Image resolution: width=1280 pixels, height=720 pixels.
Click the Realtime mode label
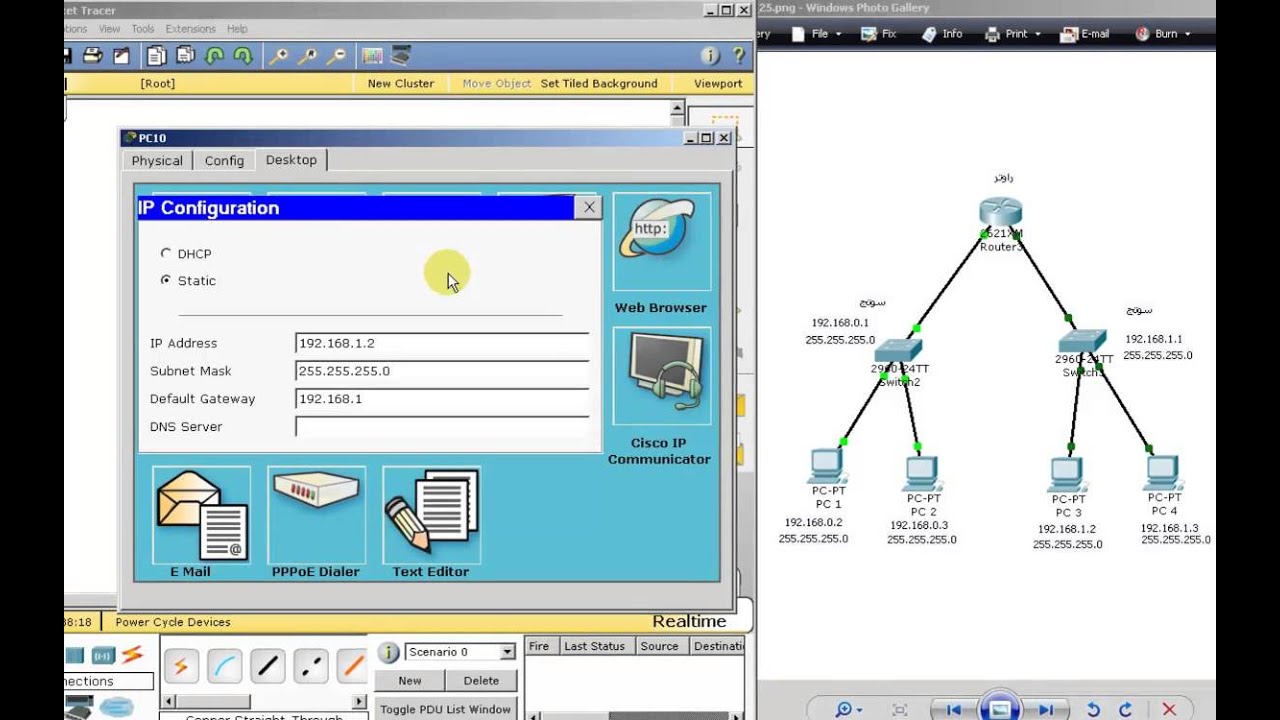(x=689, y=621)
